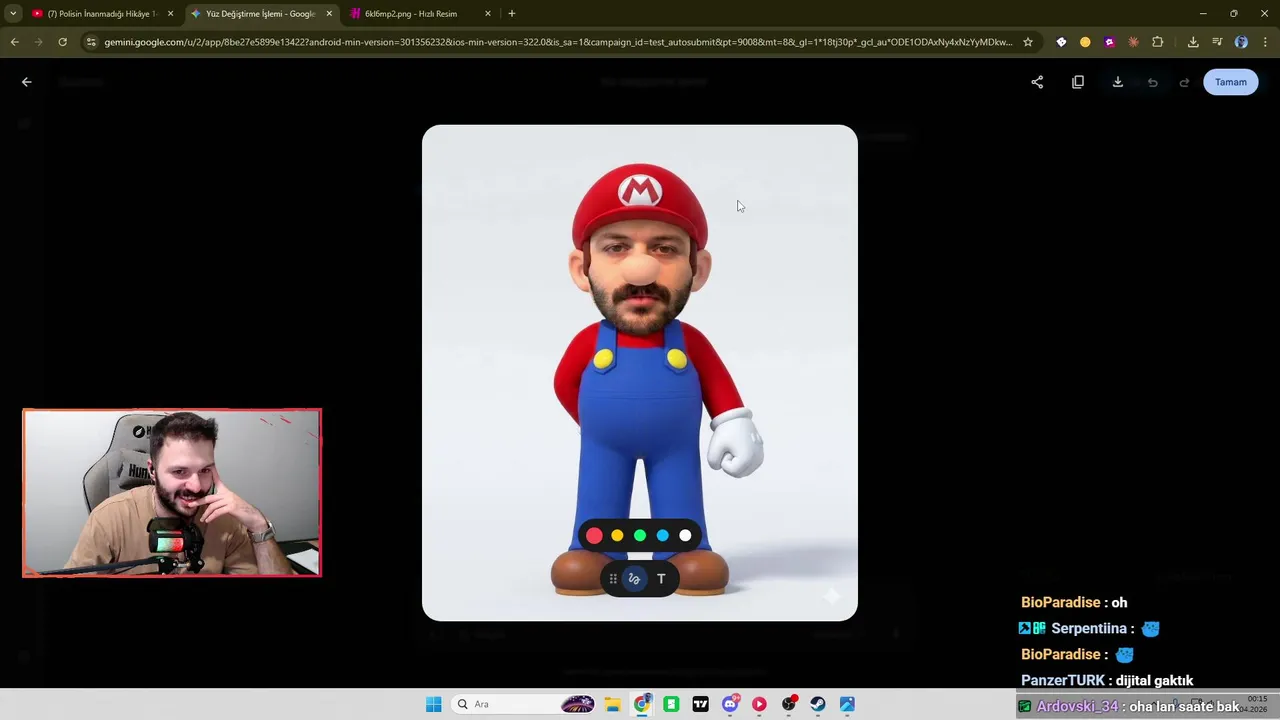This screenshot has width=1280, height=720.
Task: Click the gemini.google.com address bar
Action: coord(558,42)
